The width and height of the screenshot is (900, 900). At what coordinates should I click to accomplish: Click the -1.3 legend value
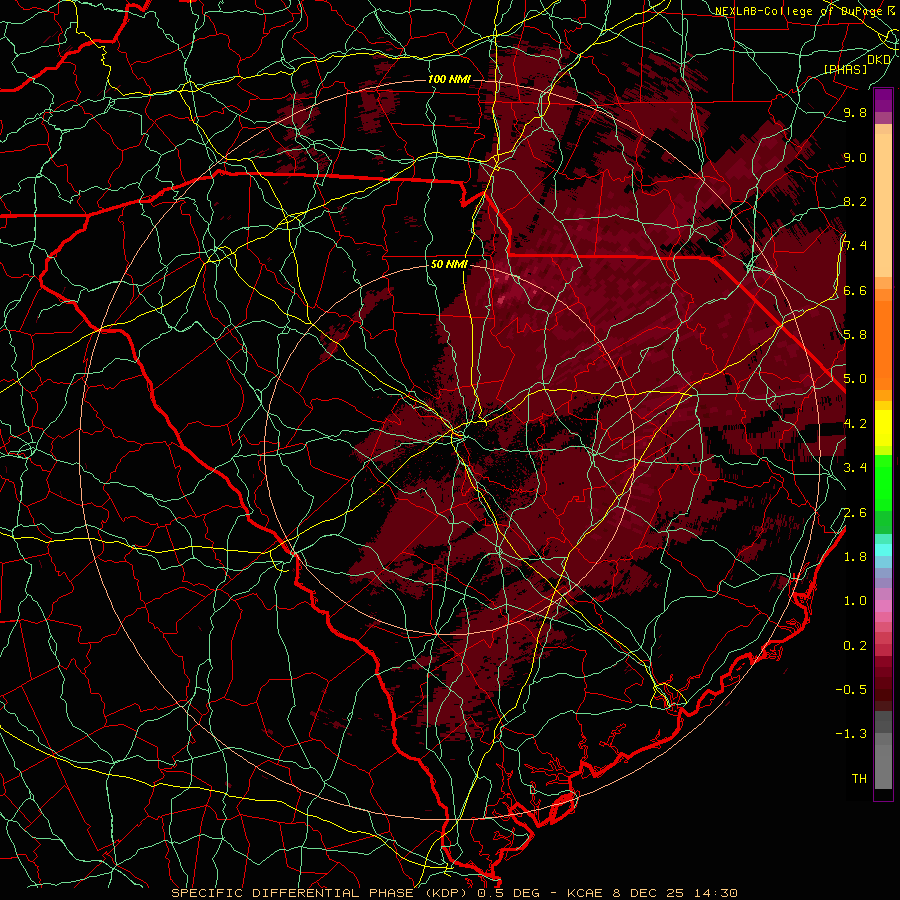[x=851, y=734]
